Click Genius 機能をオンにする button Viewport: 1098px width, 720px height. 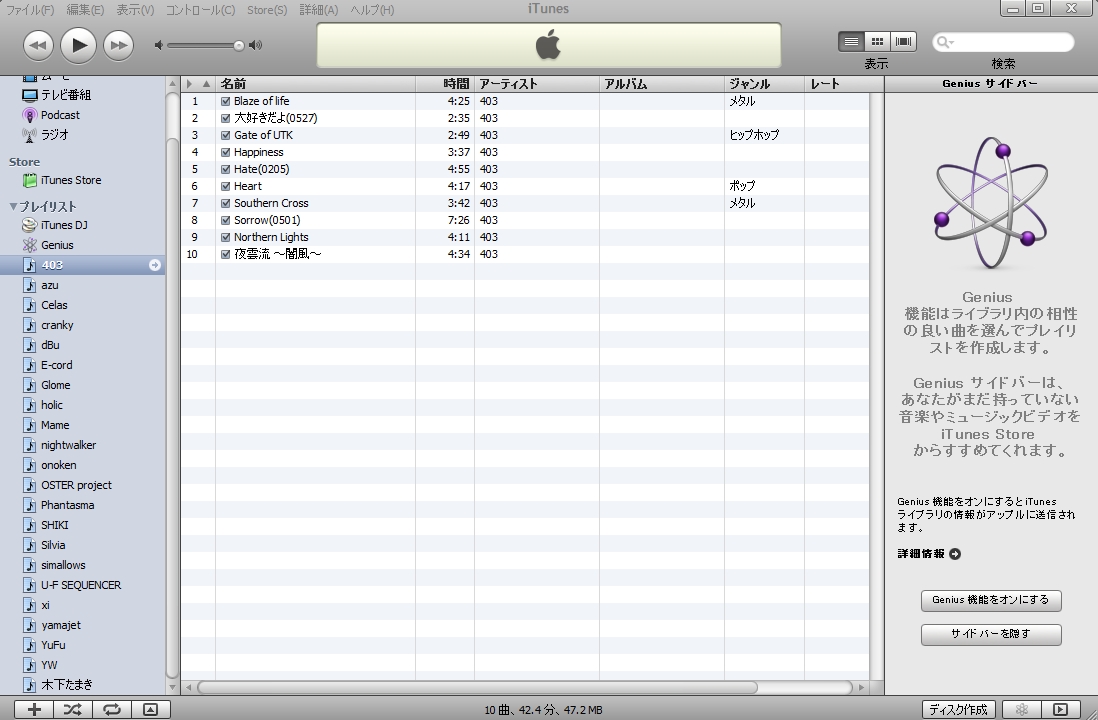pos(991,600)
